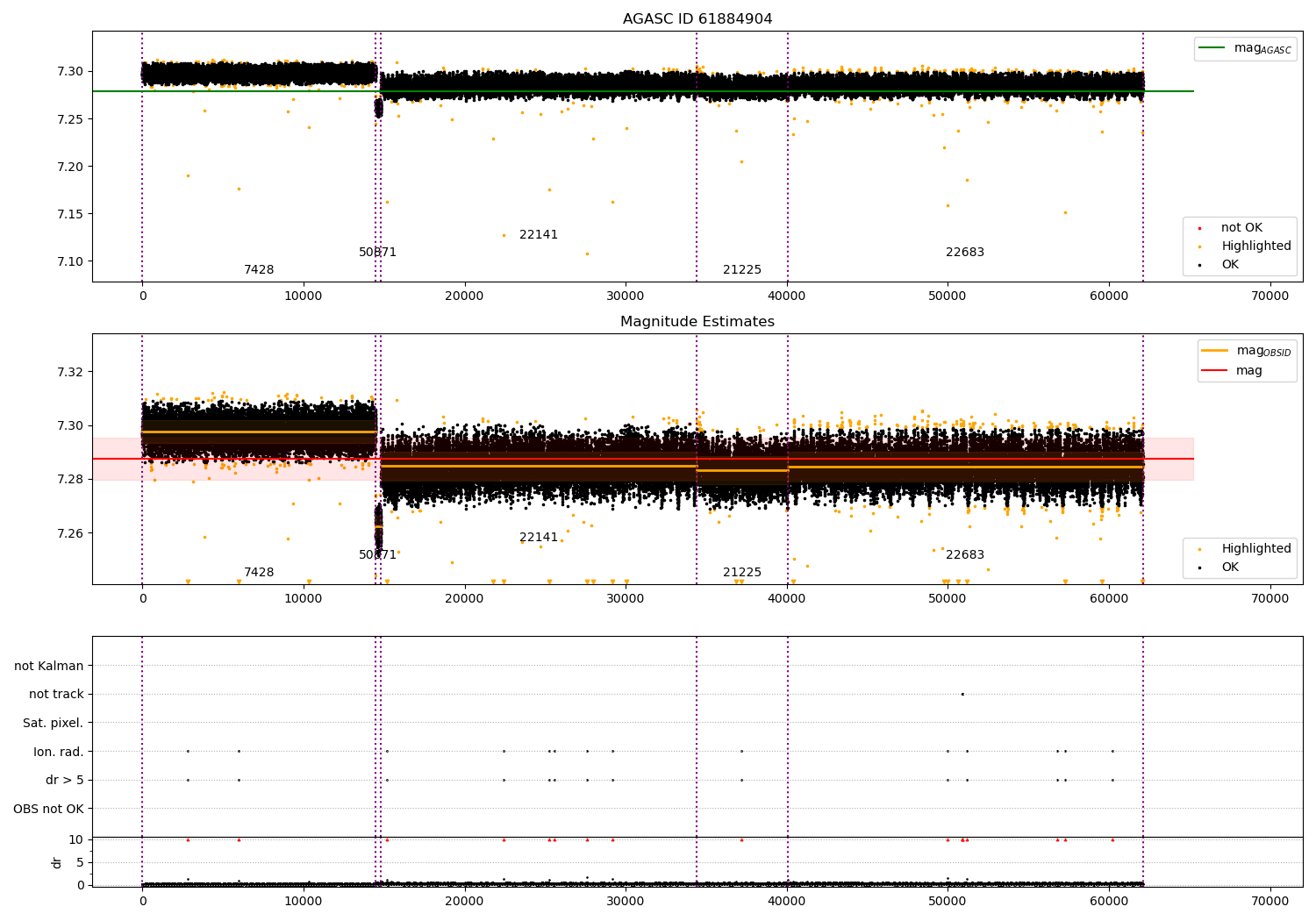
Task: Click the 'OBS not OK' axis label
Action: click(49, 809)
